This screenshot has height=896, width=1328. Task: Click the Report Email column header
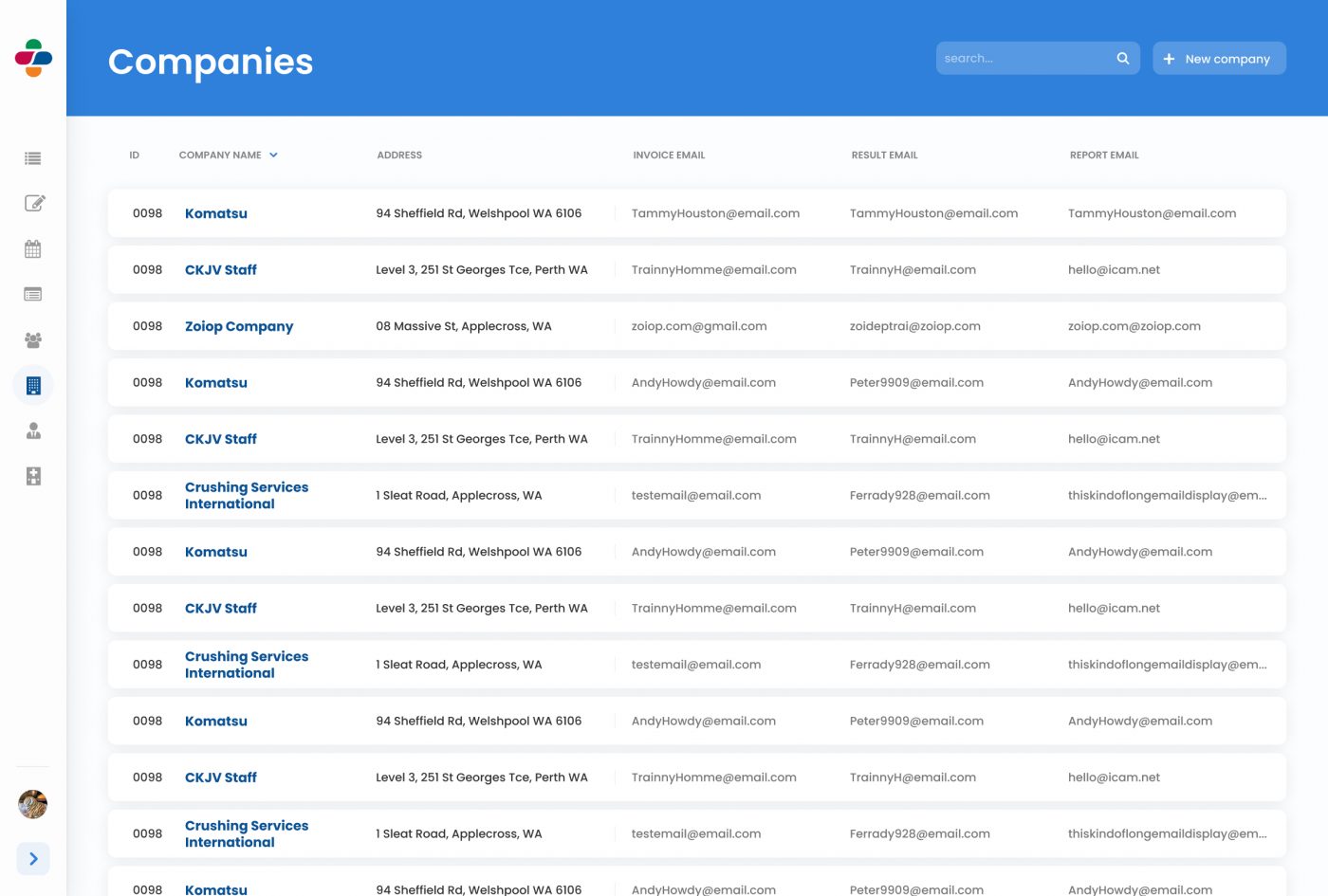[1104, 155]
